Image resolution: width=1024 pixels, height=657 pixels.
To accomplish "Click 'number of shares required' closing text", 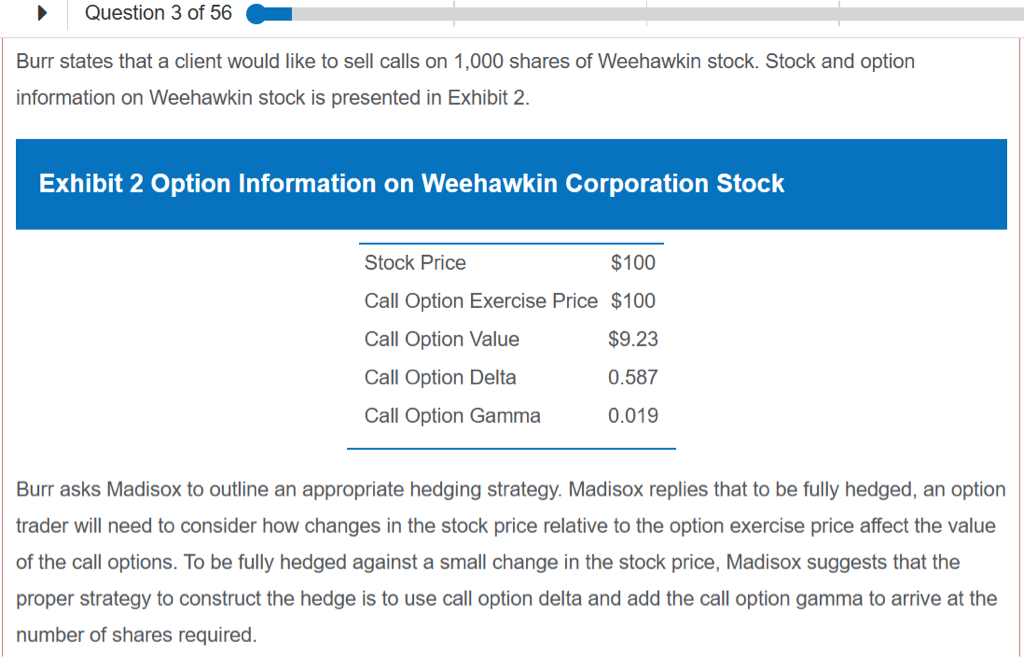I will tap(136, 635).
